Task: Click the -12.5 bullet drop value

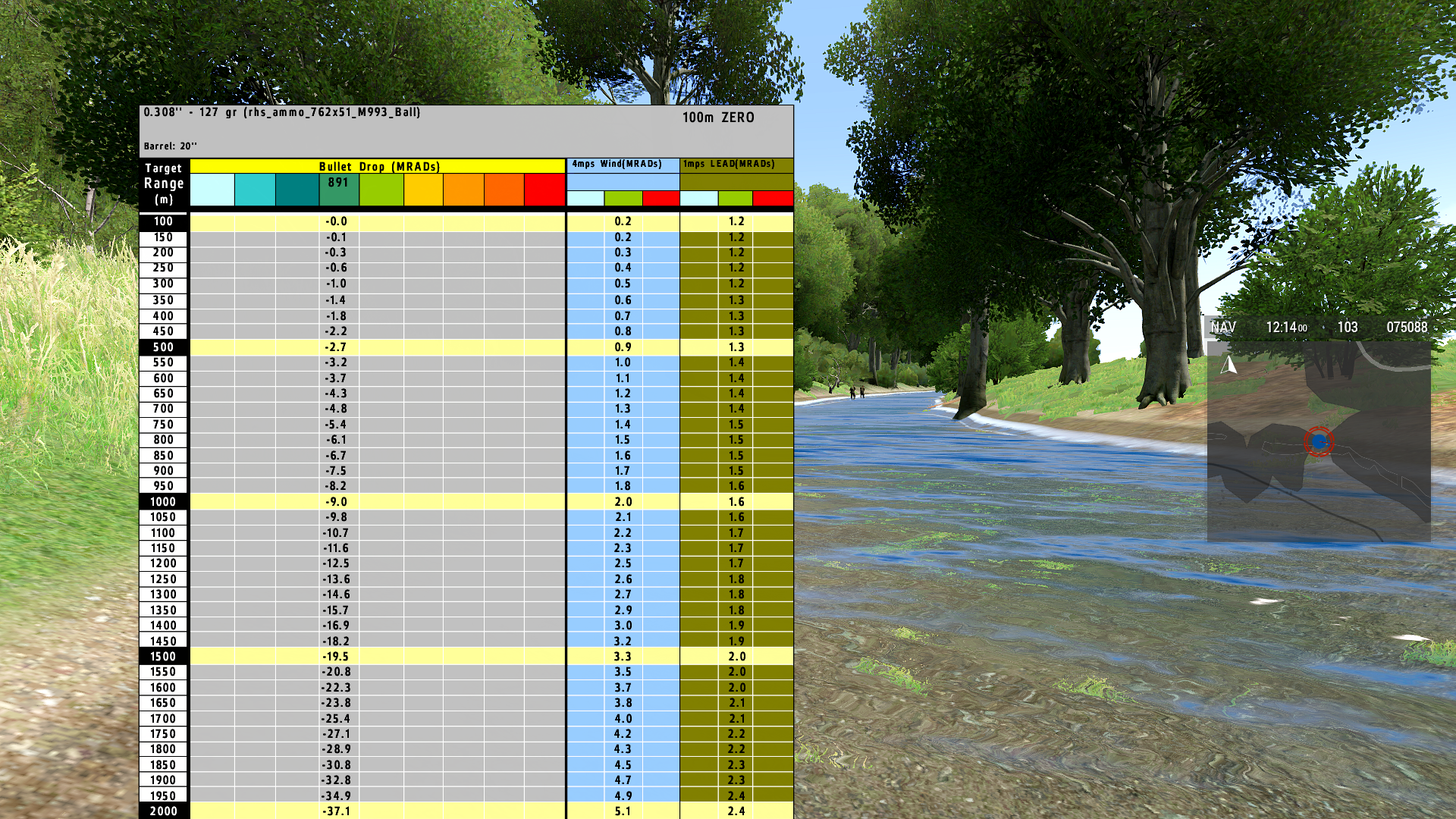Action: coord(337,563)
